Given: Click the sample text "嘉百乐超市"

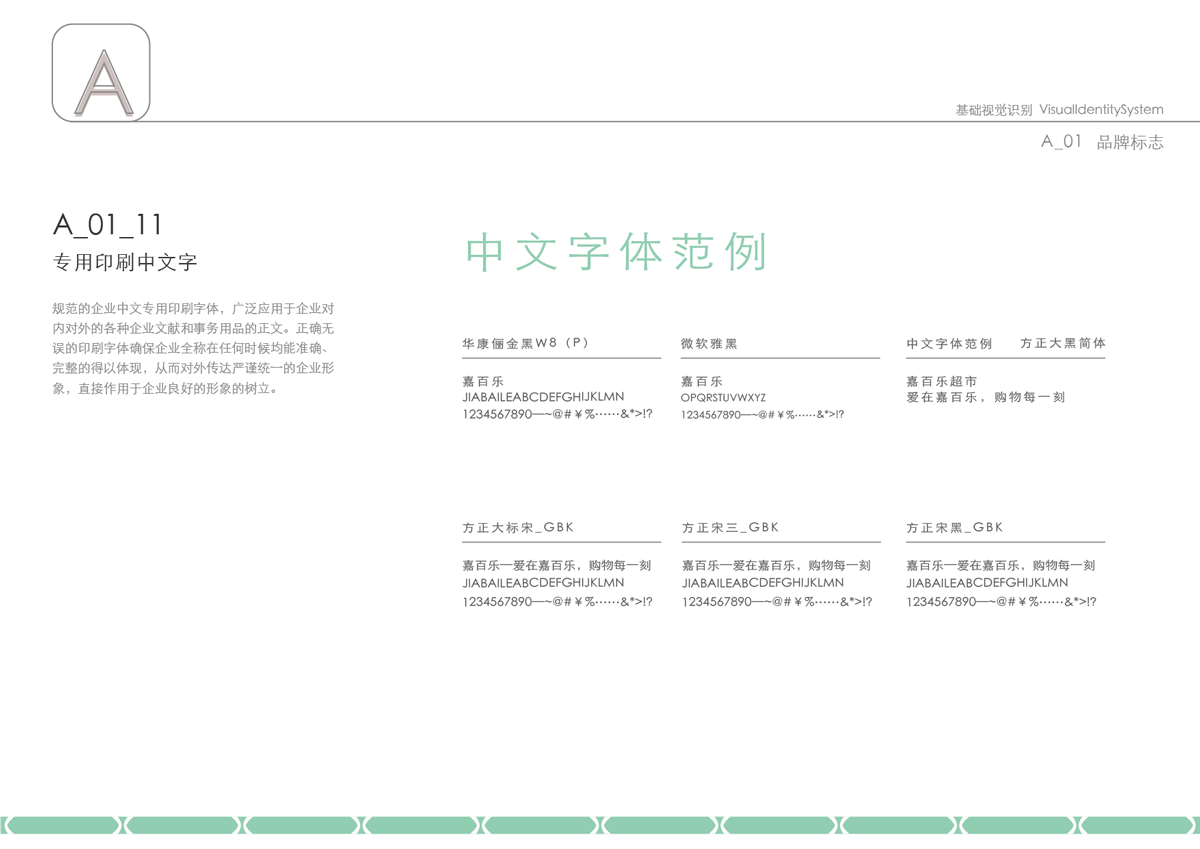Looking at the screenshot, I should coord(942,381).
